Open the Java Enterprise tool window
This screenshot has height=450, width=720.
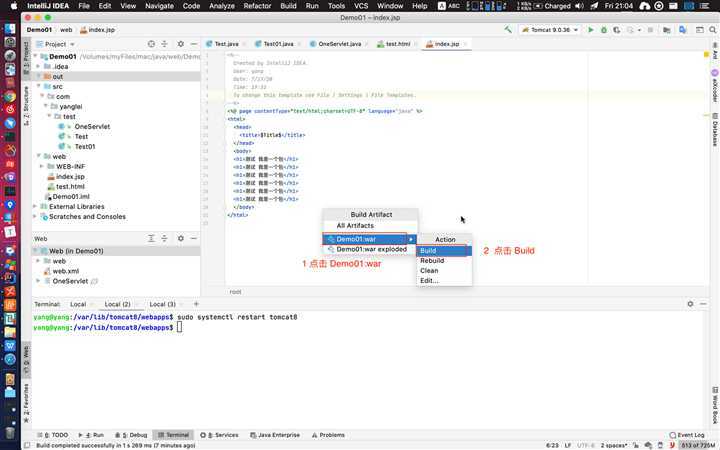pos(275,435)
